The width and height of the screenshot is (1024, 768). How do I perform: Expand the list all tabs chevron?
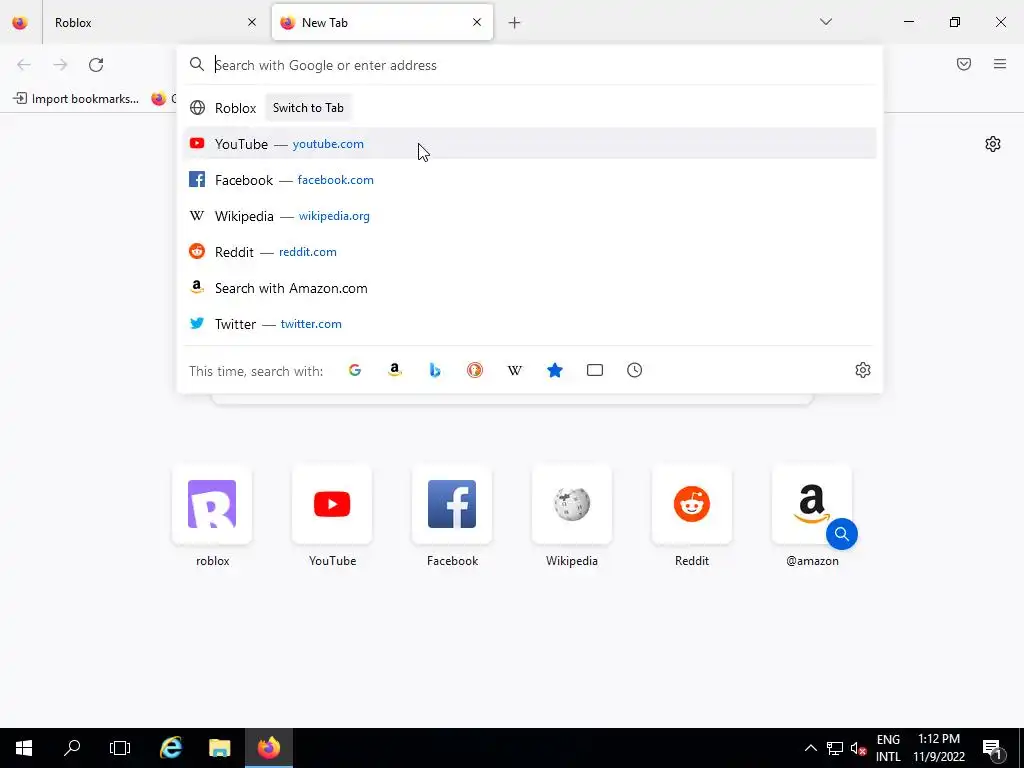pos(825,22)
